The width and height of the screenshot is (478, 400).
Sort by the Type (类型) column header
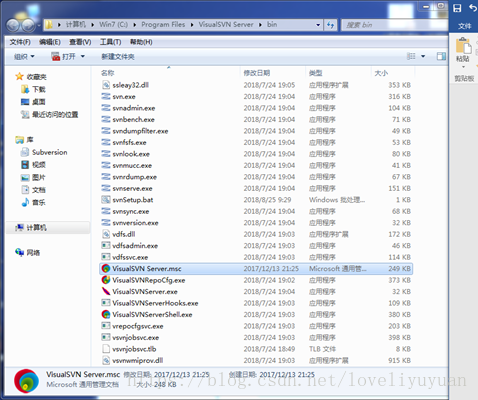[338, 73]
